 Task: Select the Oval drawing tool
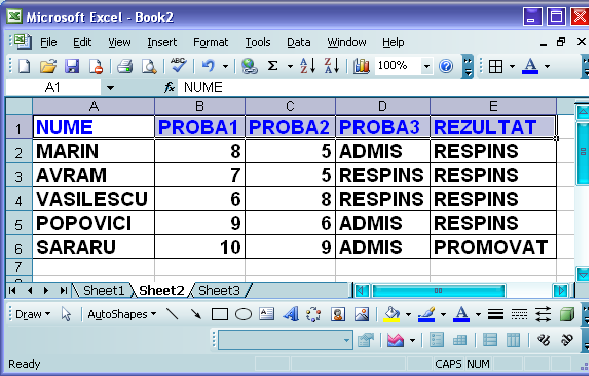(243, 314)
